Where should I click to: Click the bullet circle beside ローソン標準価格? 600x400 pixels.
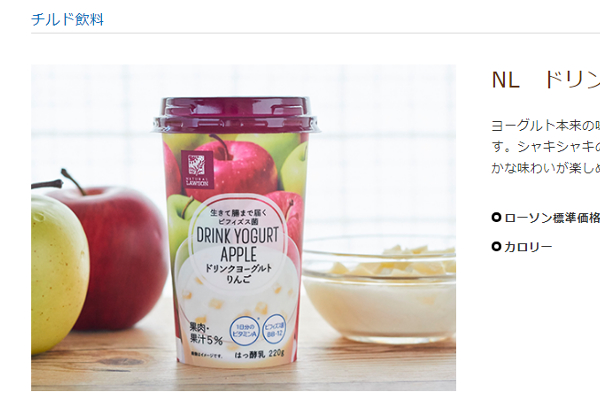click(496, 217)
